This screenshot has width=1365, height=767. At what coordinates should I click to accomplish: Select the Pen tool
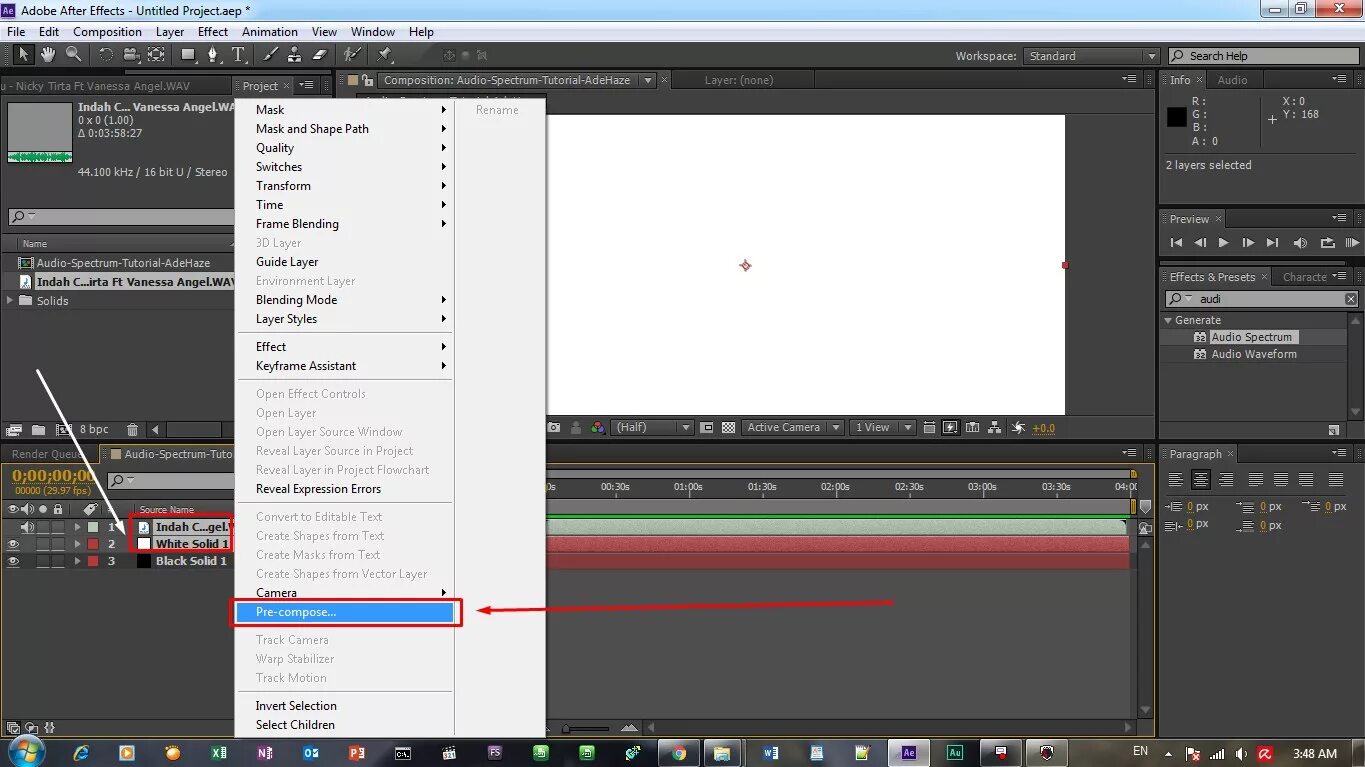click(x=213, y=54)
